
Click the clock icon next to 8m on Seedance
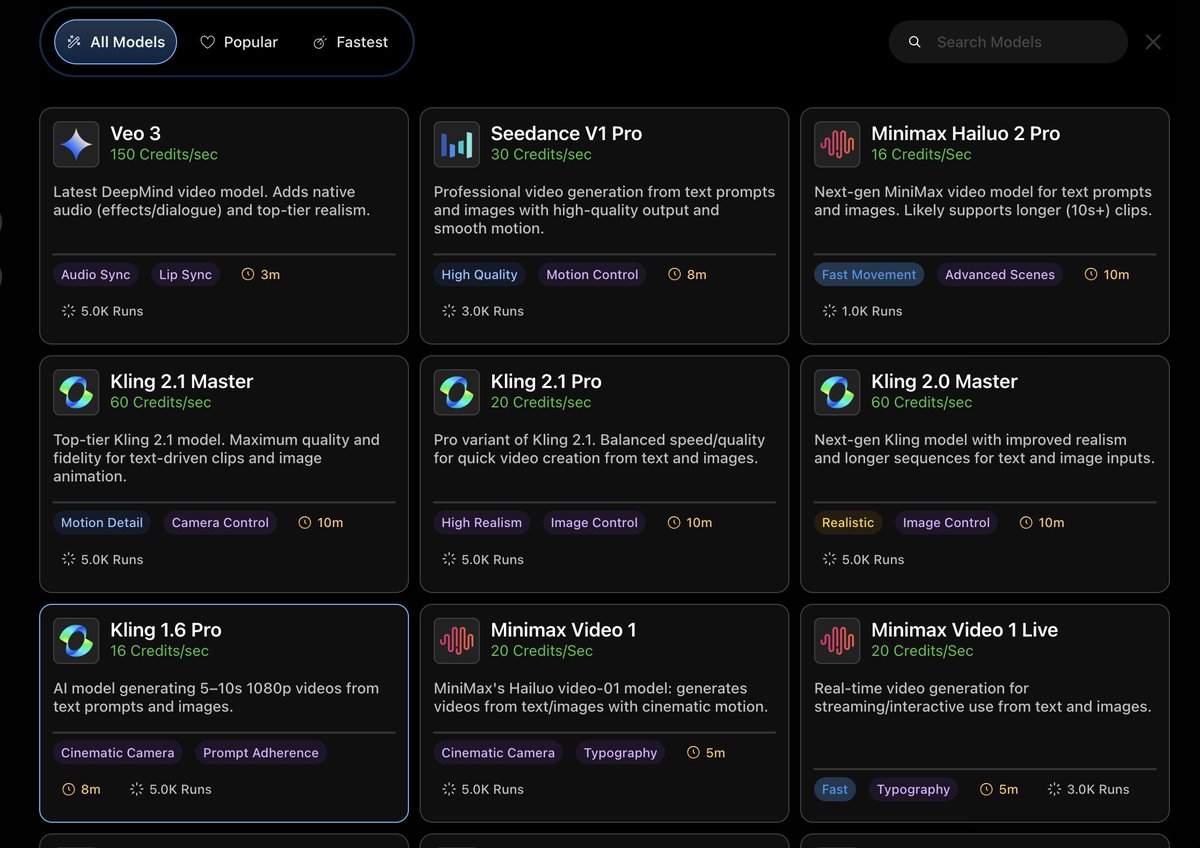[674, 274]
